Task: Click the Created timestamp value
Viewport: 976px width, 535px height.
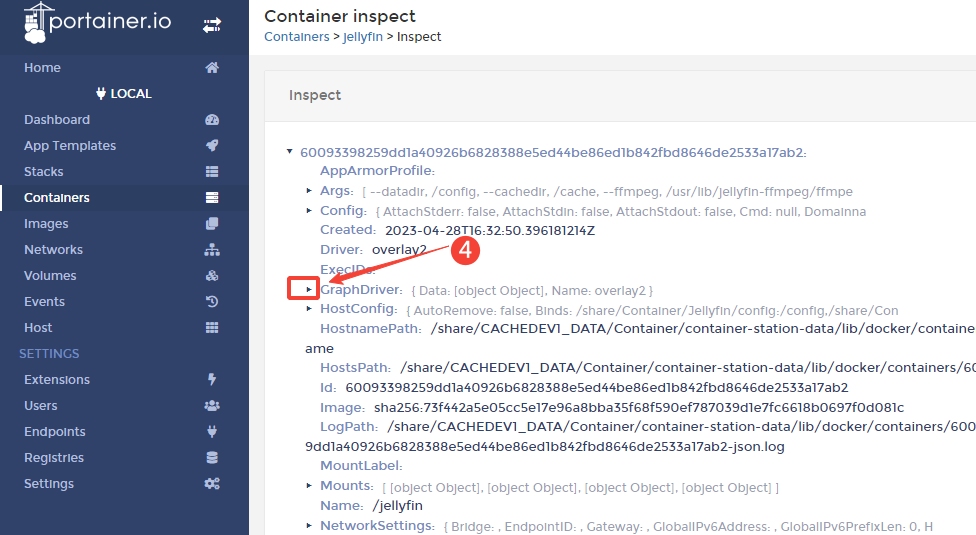Action: [x=490, y=231]
